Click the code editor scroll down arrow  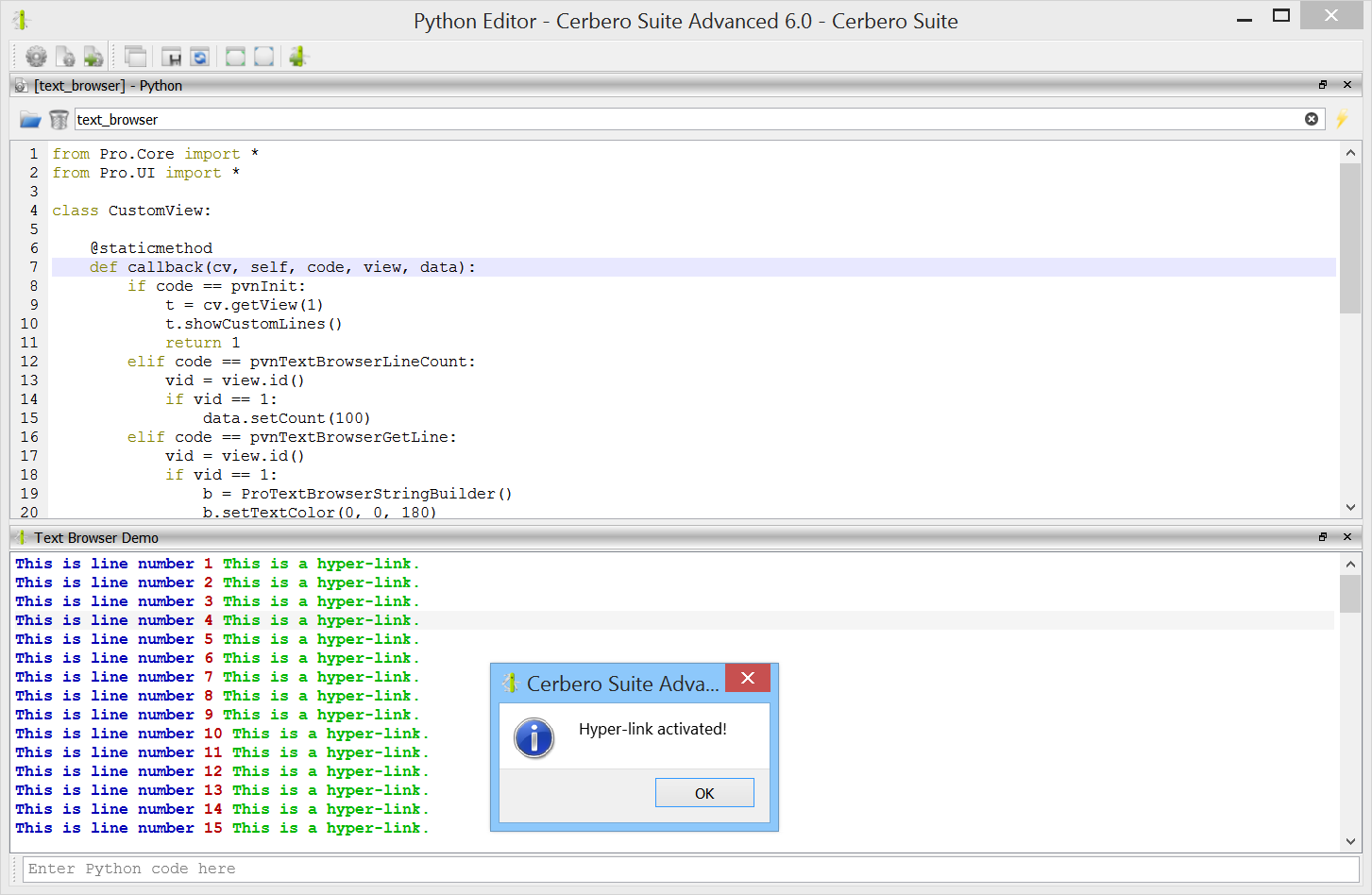(1350, 507)
